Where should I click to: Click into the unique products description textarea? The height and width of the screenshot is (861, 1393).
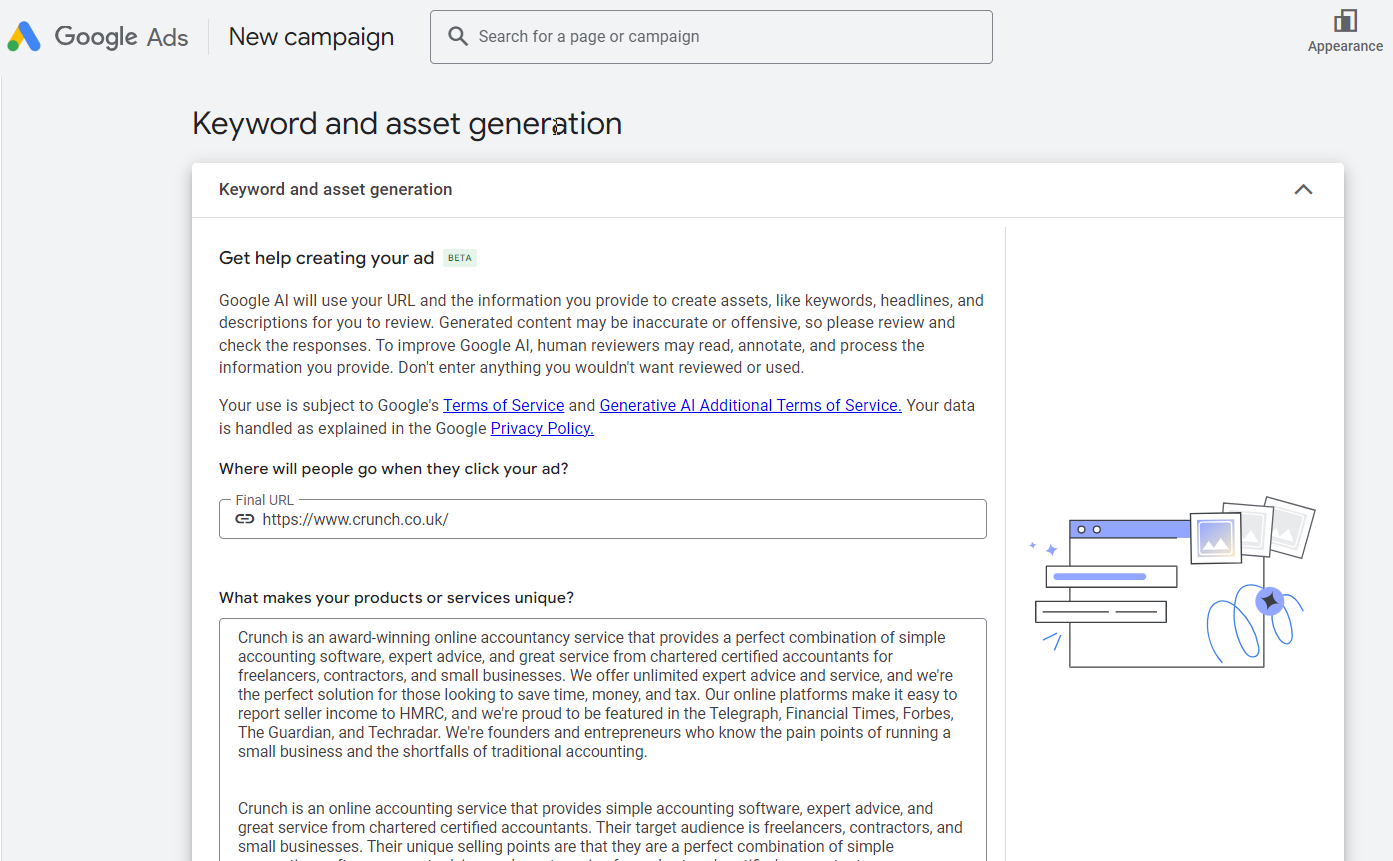(603, 739)
